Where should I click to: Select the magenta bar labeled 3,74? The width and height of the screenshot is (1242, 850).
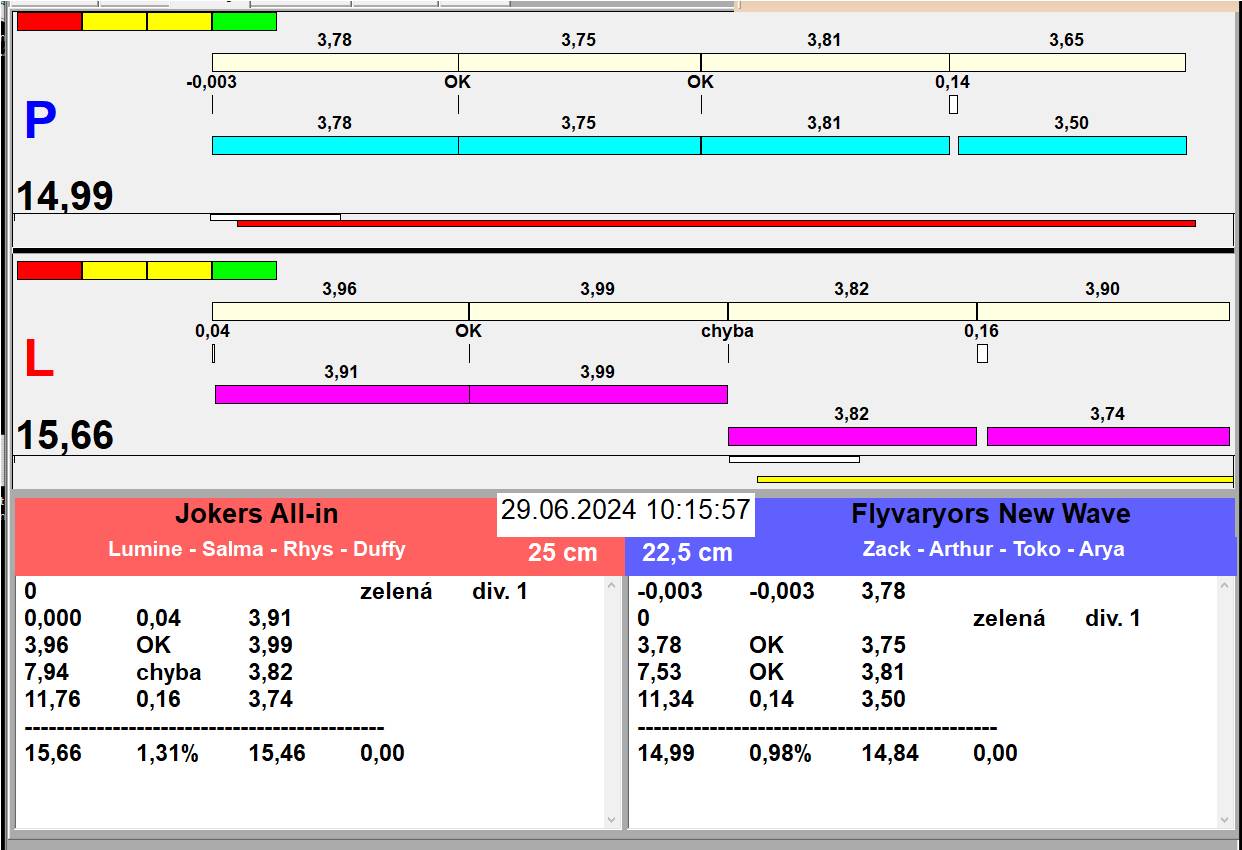1108,436
